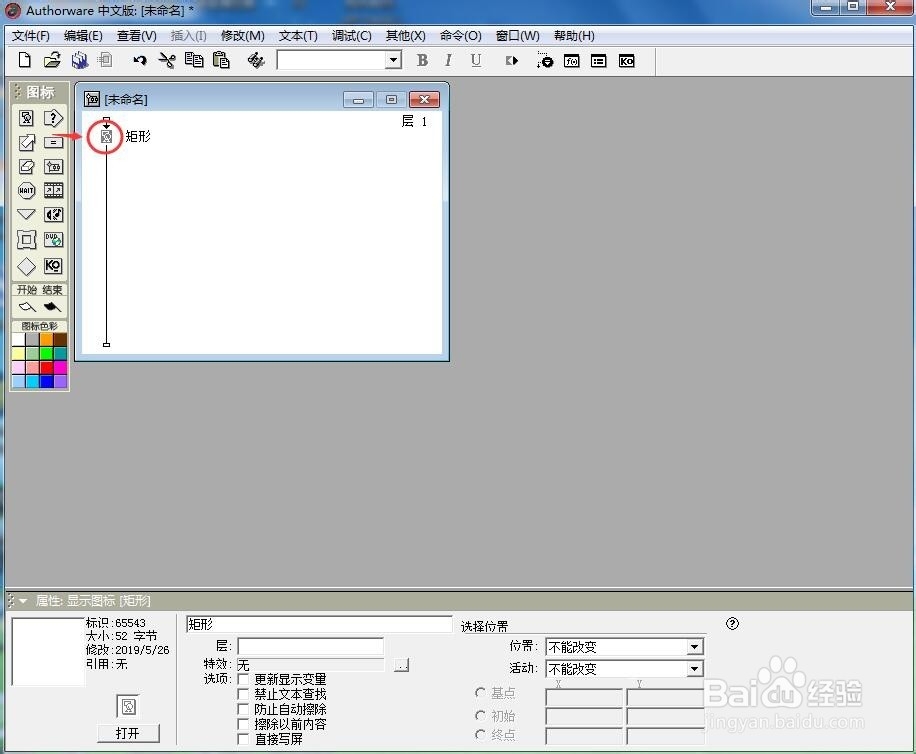The height and width of the screenshot is (754, 916).
Task: Click the Open file toolbar icon
Action: point(52,60)
